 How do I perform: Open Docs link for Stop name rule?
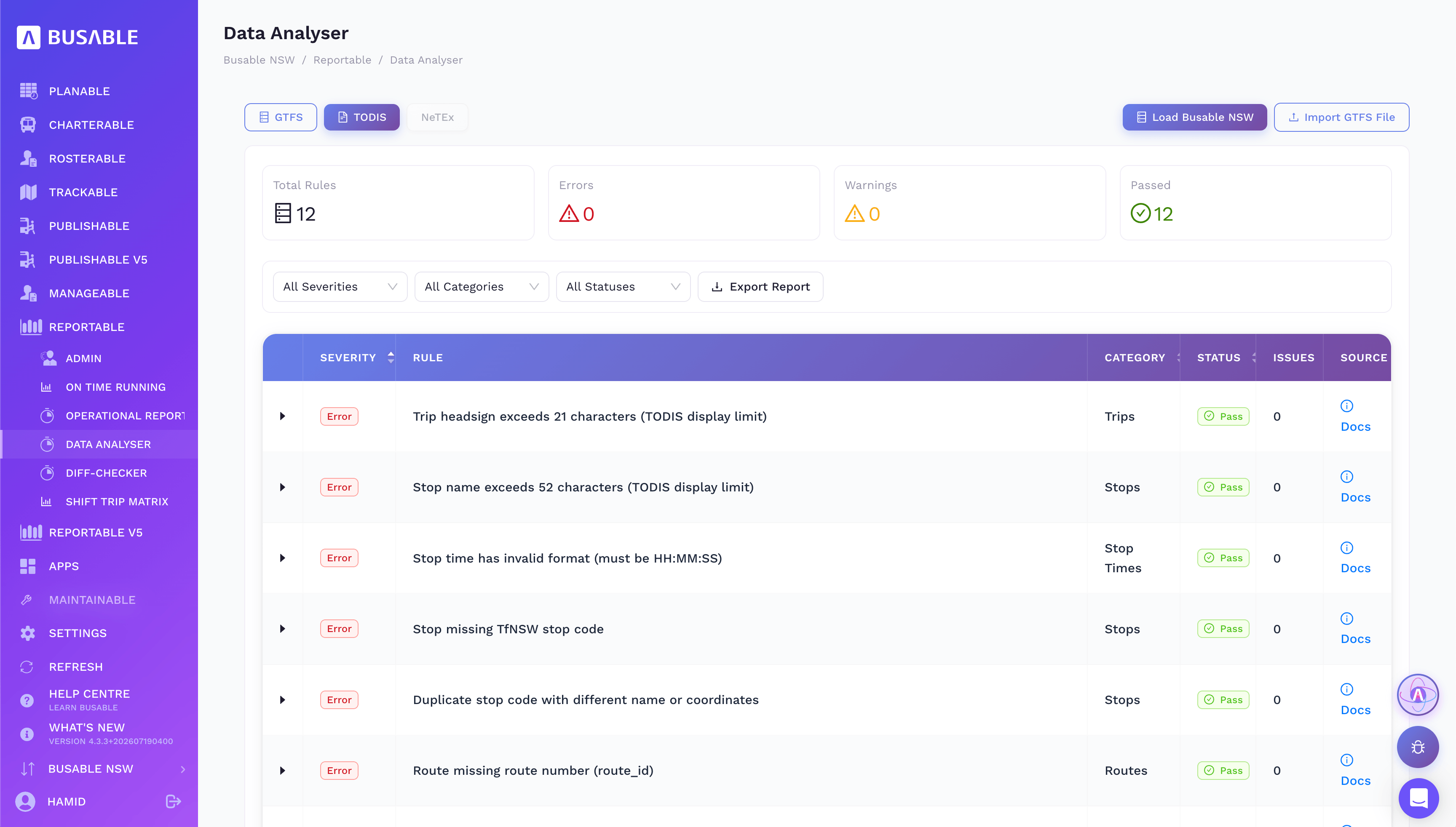(1355, 498)
